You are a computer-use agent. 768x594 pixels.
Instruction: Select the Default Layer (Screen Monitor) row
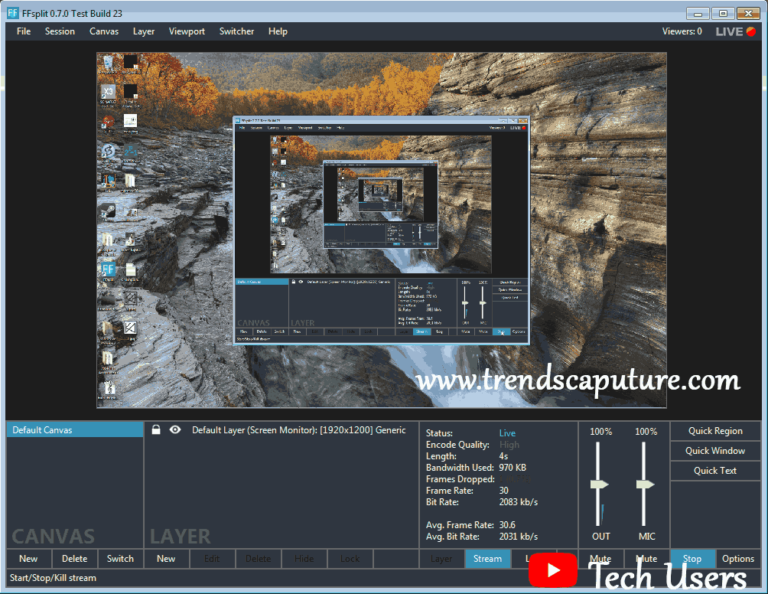tap(282, 430)
